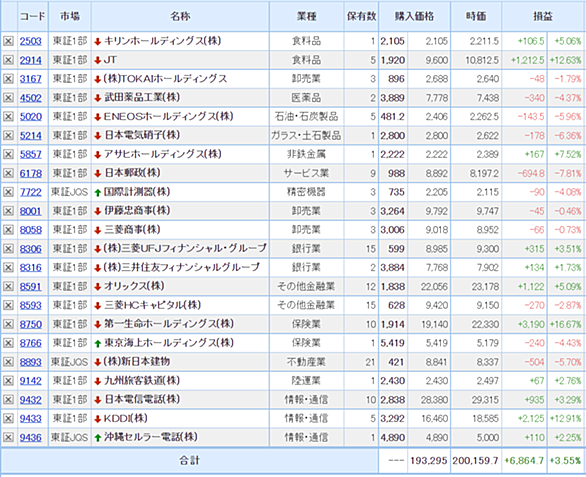Remove the 日本電信電話 9432 row
Viewport: 586px width, 477px height.
(8, 400)
